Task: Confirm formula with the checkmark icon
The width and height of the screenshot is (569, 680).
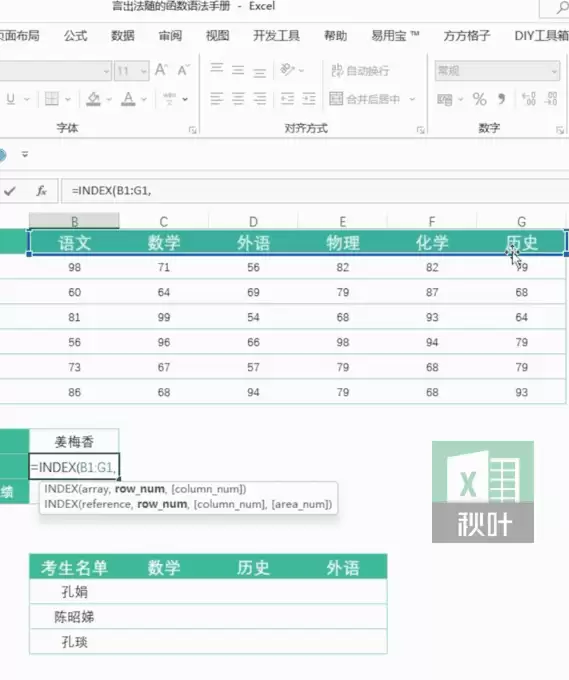Action: pos(10,191)
